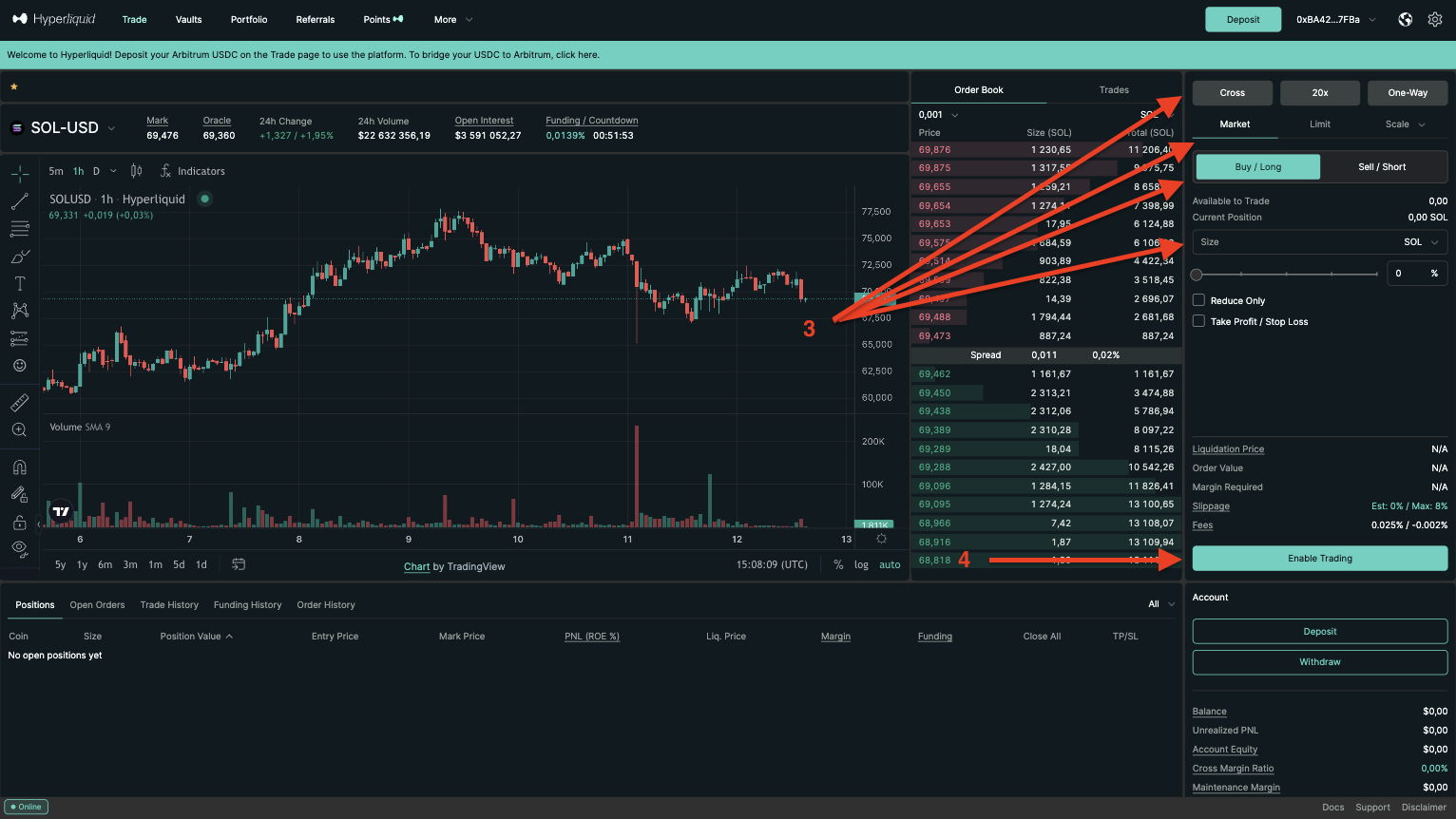
Task: Click the Enable Trading button
Action: (x=1319, y=558)
